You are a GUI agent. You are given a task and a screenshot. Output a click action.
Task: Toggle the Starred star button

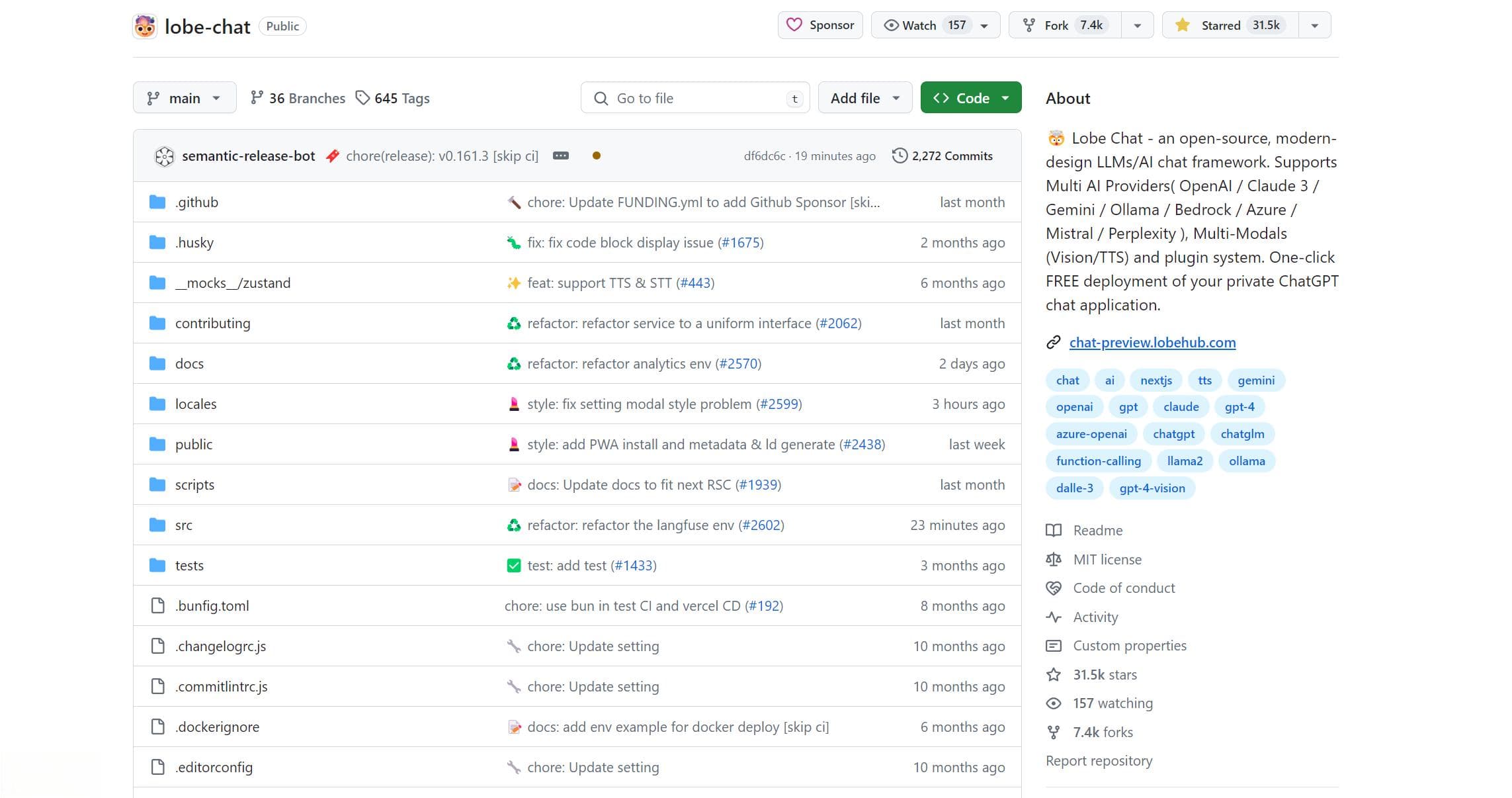(1230, 25)
